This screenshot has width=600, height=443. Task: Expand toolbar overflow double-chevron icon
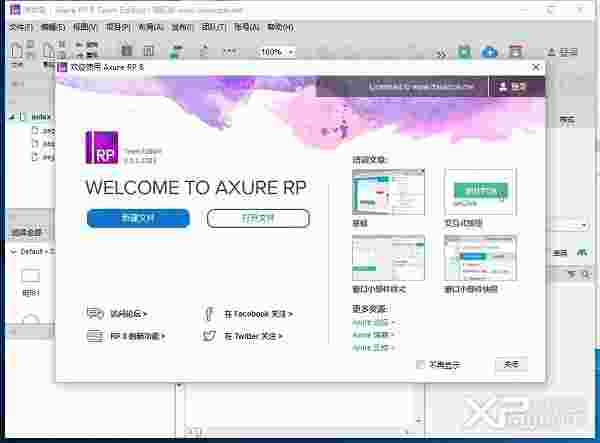[442, 54]
